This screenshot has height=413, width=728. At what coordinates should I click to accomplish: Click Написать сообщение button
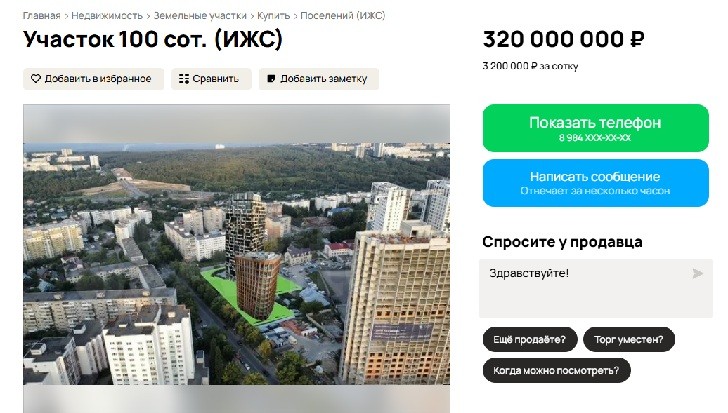click(x=596, y=183)
